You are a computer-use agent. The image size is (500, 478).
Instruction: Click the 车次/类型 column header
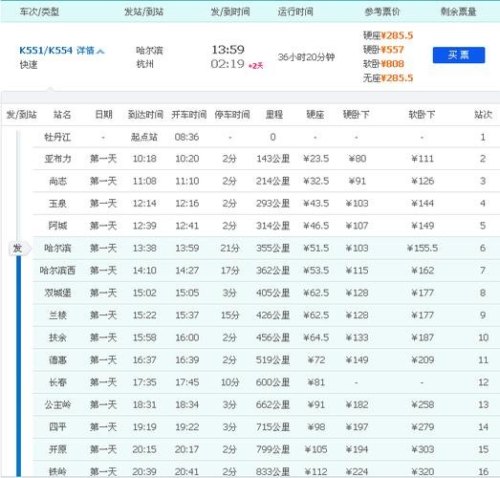point(39,12)
